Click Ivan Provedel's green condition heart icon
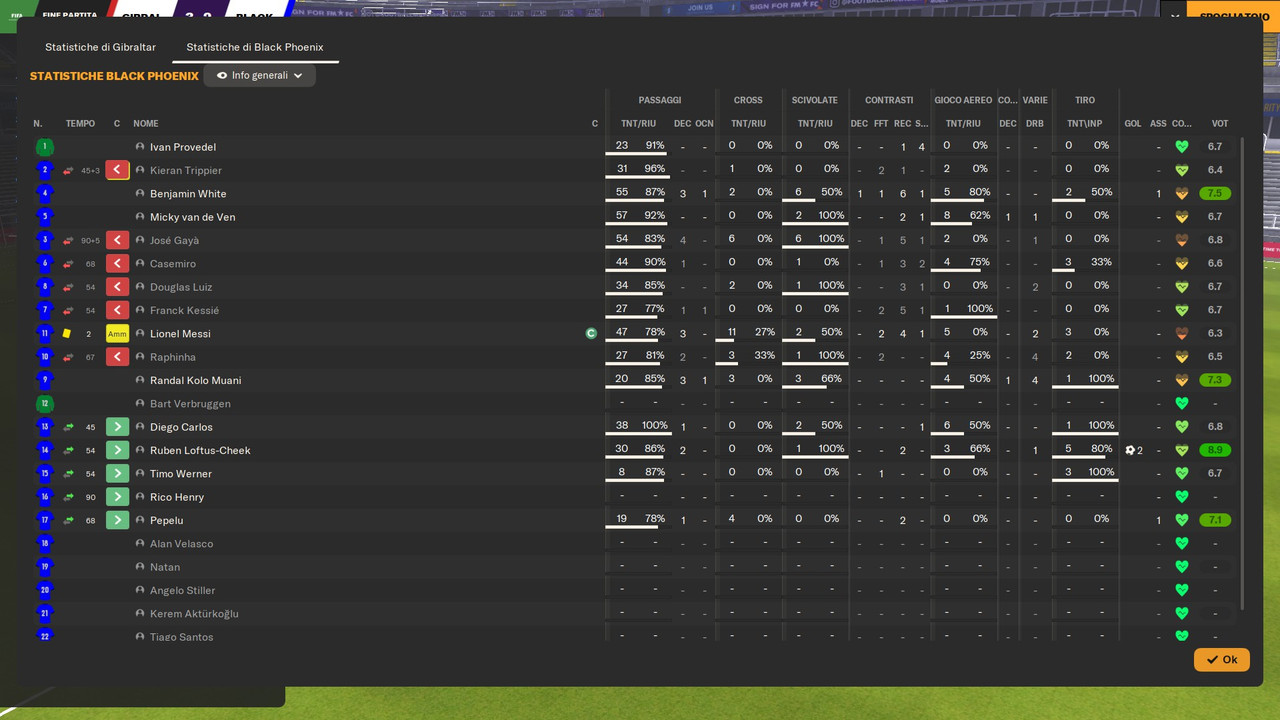The image size is (1280, 720). click(1181, 147)
